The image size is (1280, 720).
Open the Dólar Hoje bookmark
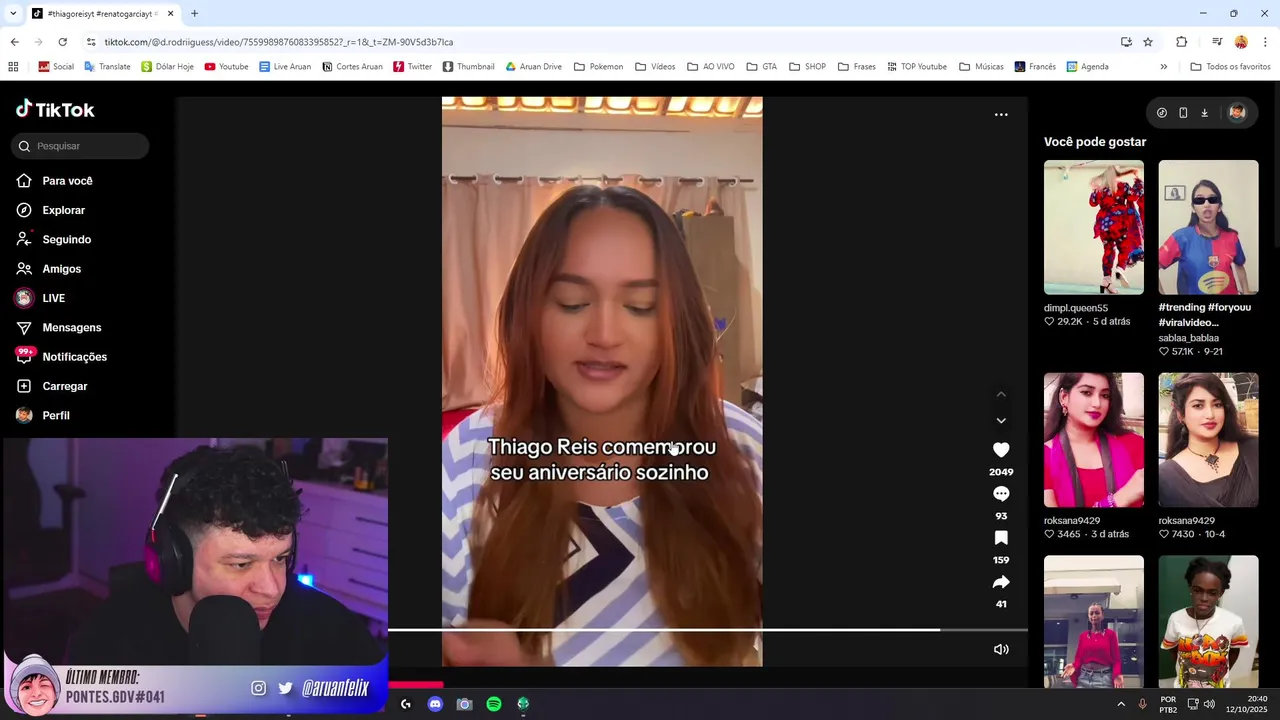[x=167, y=67]
